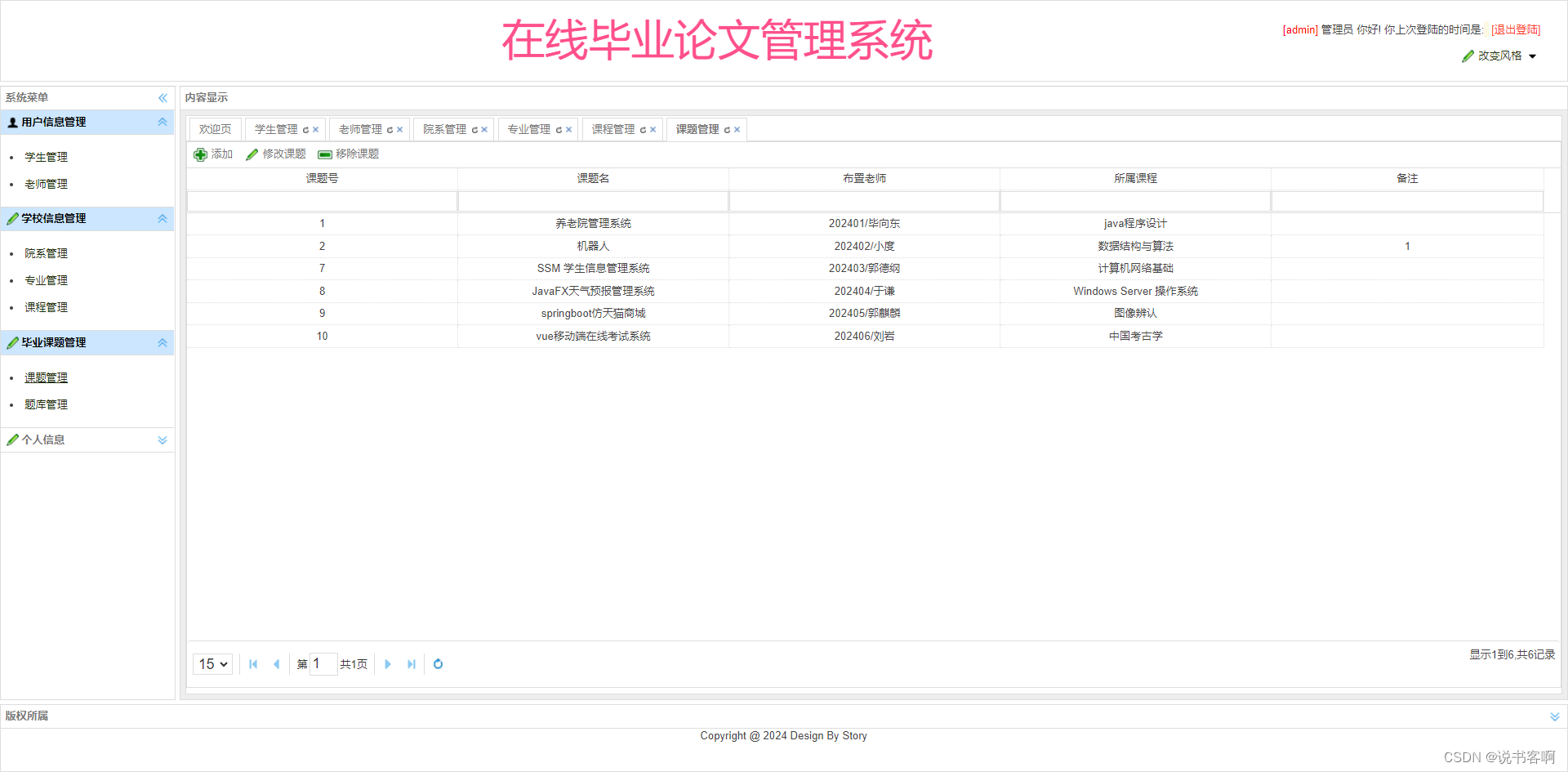Click the pencil icon for 修改课题

[252, 154]
